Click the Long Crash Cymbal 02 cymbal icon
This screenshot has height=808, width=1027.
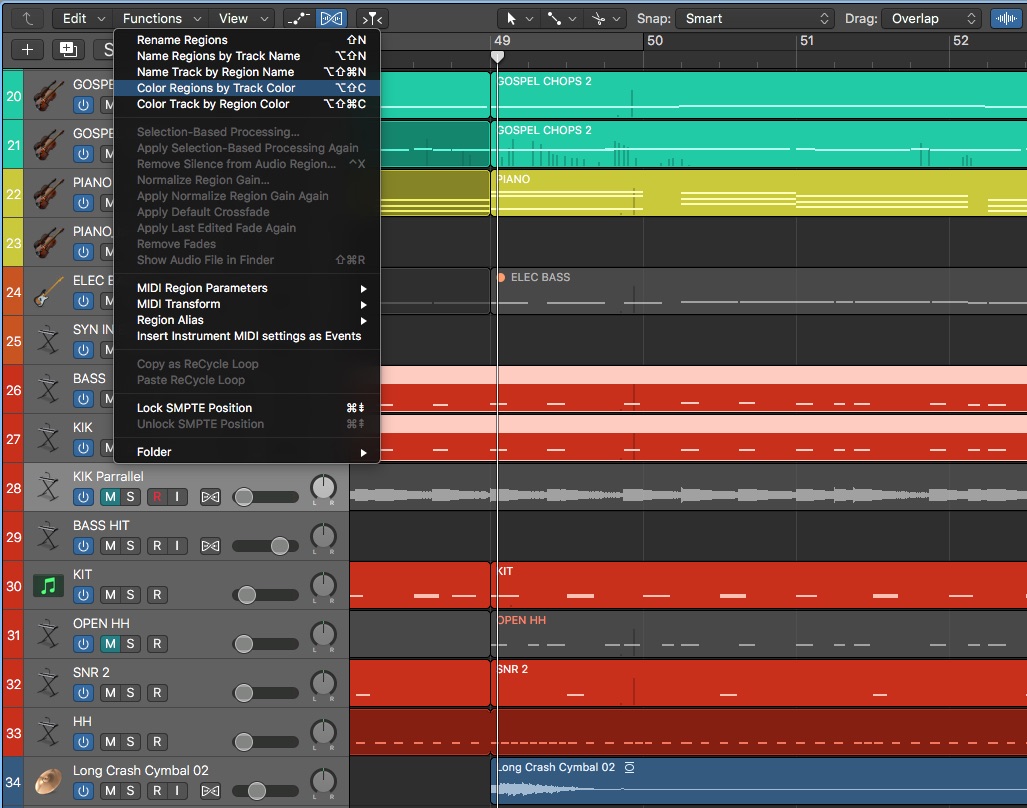[x=48, y=781]
